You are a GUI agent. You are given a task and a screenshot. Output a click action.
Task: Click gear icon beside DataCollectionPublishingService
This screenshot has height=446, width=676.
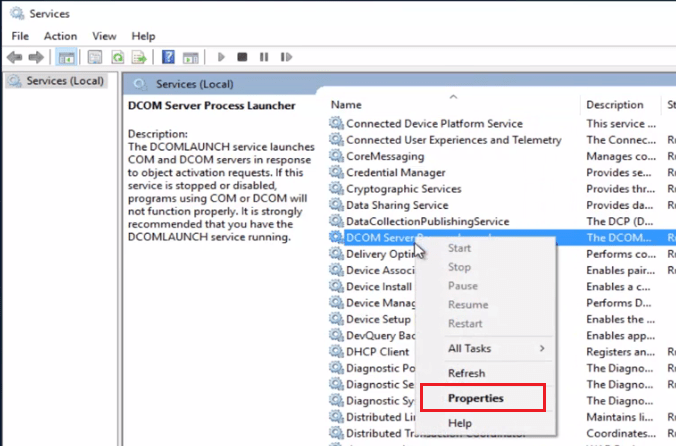tap(336, 221)
